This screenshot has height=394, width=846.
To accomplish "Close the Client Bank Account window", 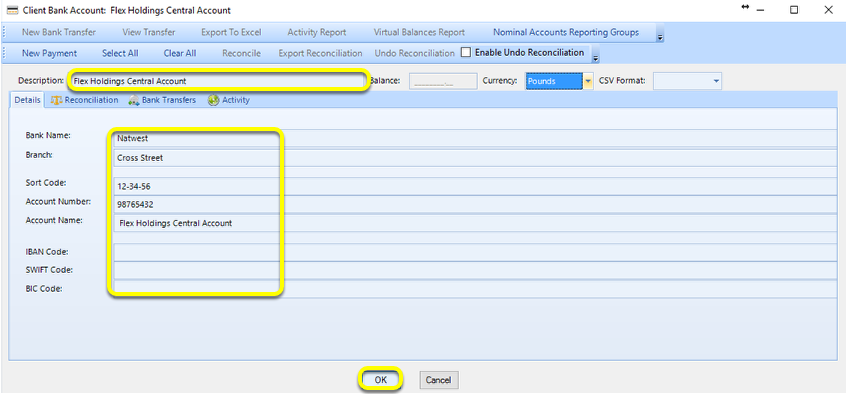I will click(828, 10).
